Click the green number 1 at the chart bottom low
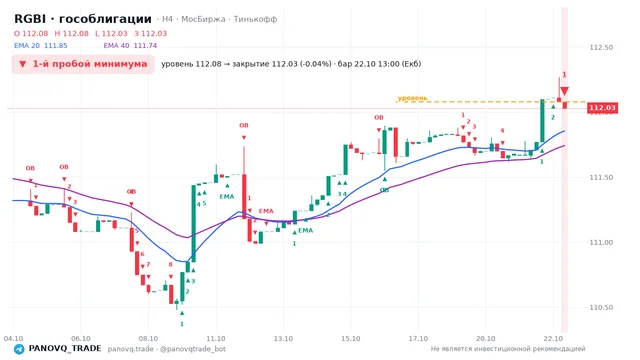 coord(182,324)
